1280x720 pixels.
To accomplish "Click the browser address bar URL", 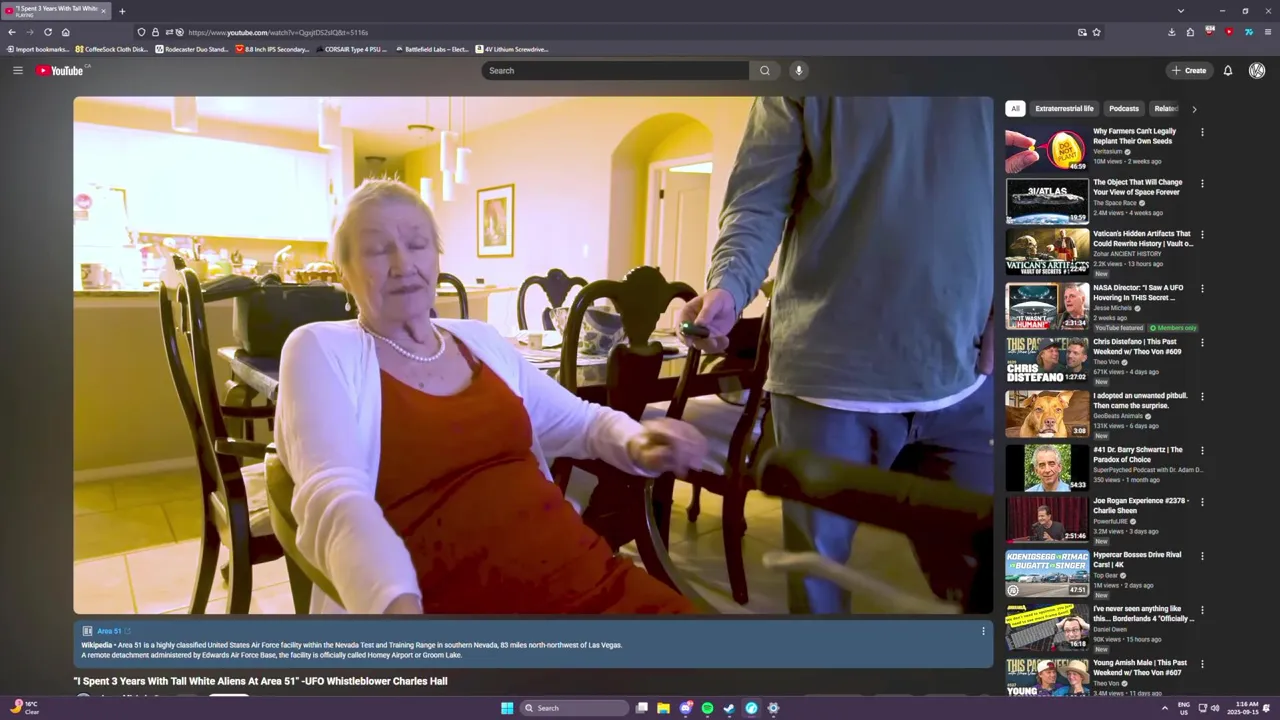I will 278,32.
